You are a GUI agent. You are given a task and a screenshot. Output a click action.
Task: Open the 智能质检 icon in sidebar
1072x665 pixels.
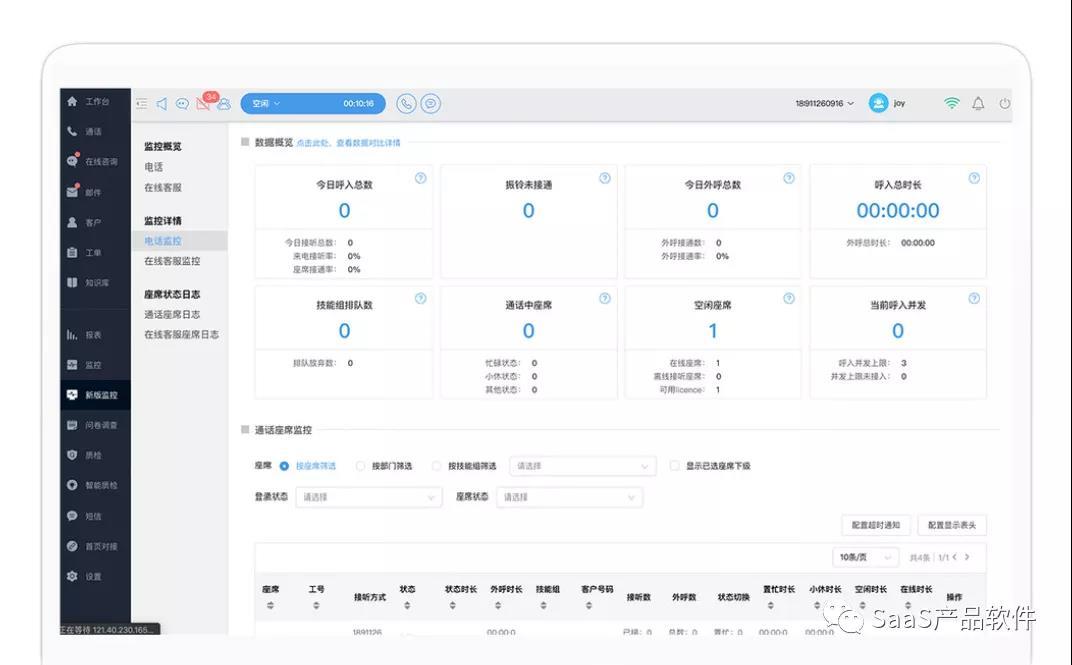(x=72, y=485)
